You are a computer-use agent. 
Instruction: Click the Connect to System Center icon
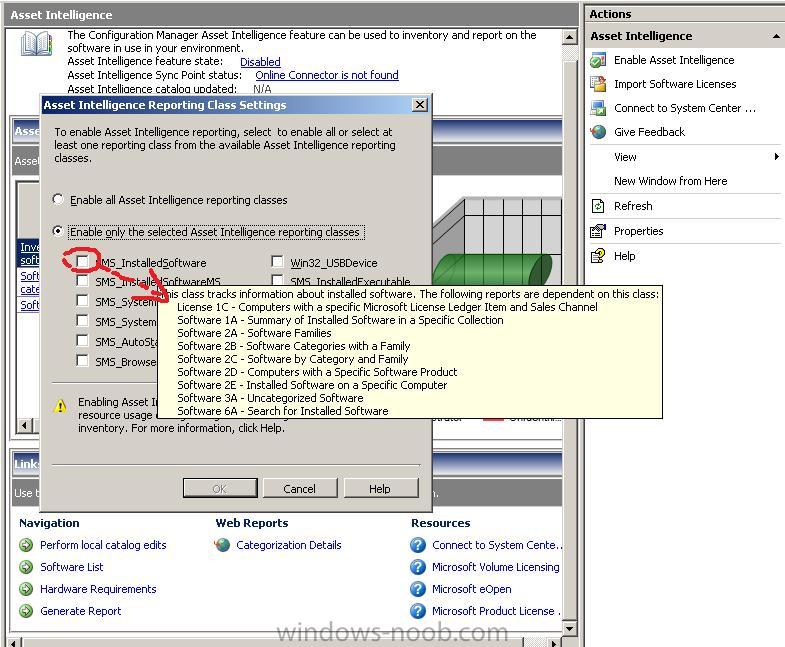point(598,108)
